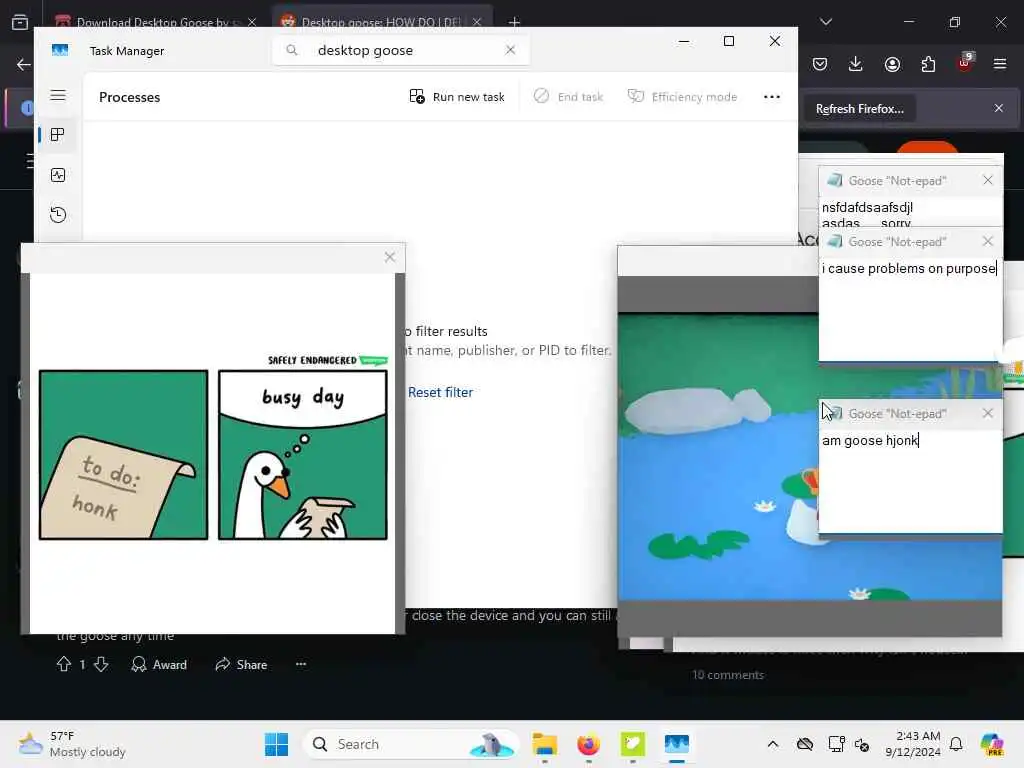Viewport: 1024px width, 768px height.
Task: Open the weather widget showing 57°F
Action: tap(72, 744)
